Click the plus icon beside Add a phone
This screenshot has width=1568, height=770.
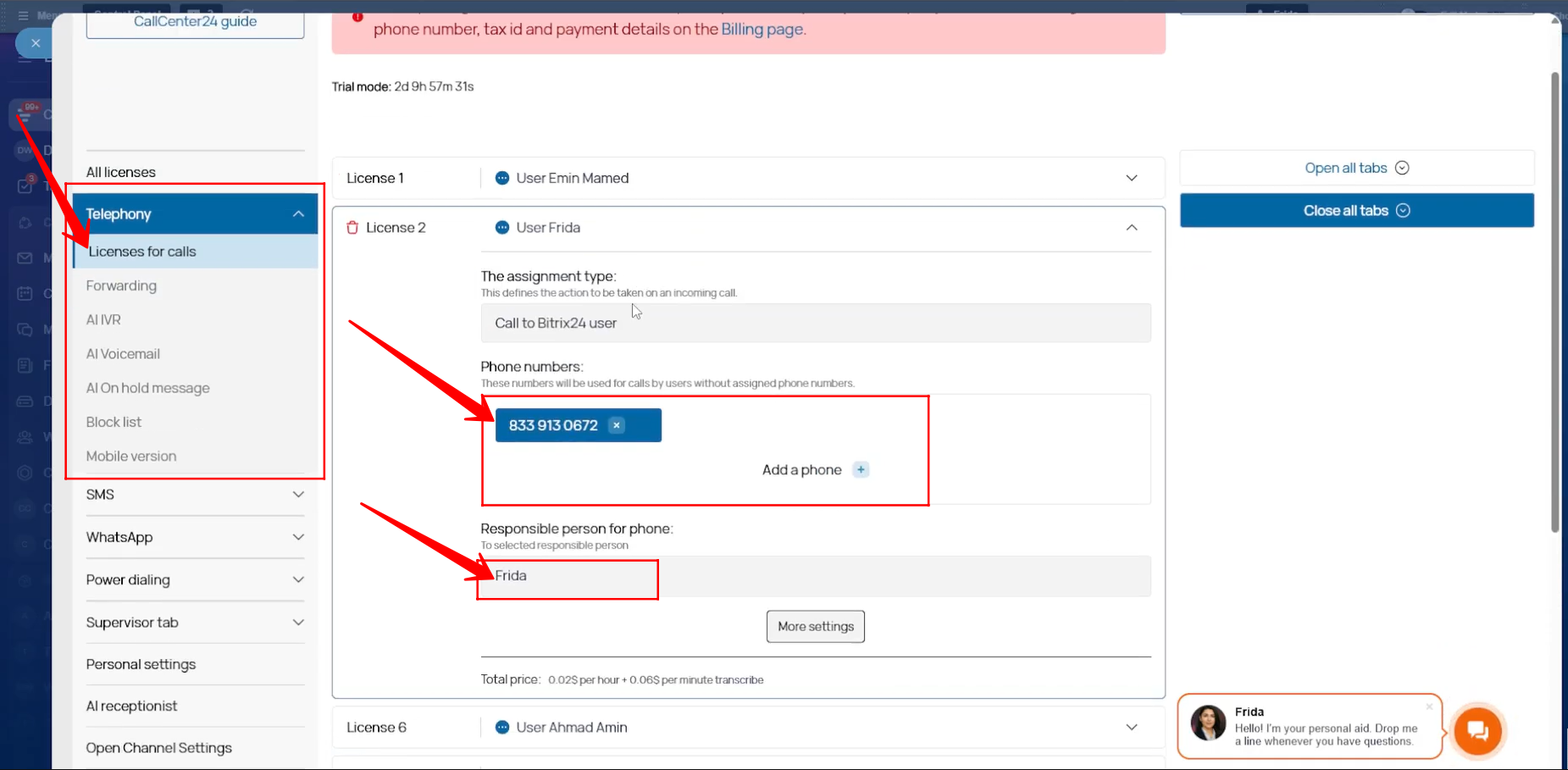861,470
